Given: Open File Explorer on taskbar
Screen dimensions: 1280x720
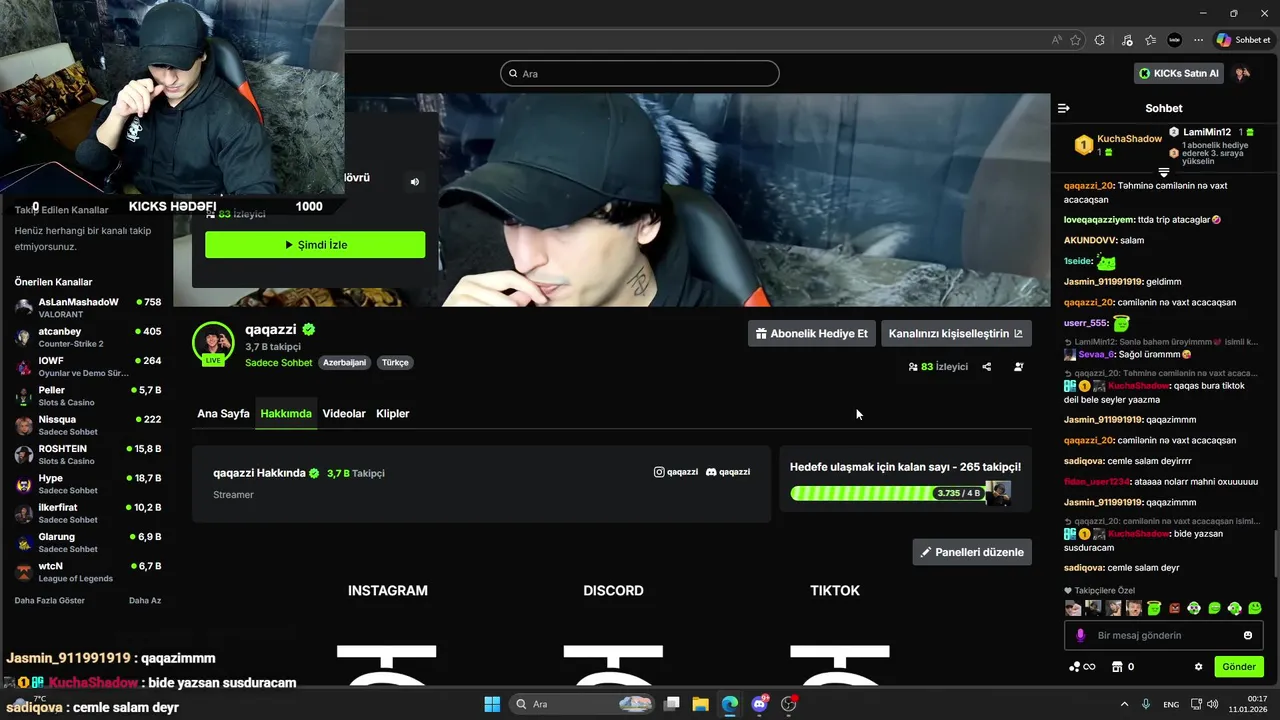Looking at the screenshot, I should click(x=700, y=704).
